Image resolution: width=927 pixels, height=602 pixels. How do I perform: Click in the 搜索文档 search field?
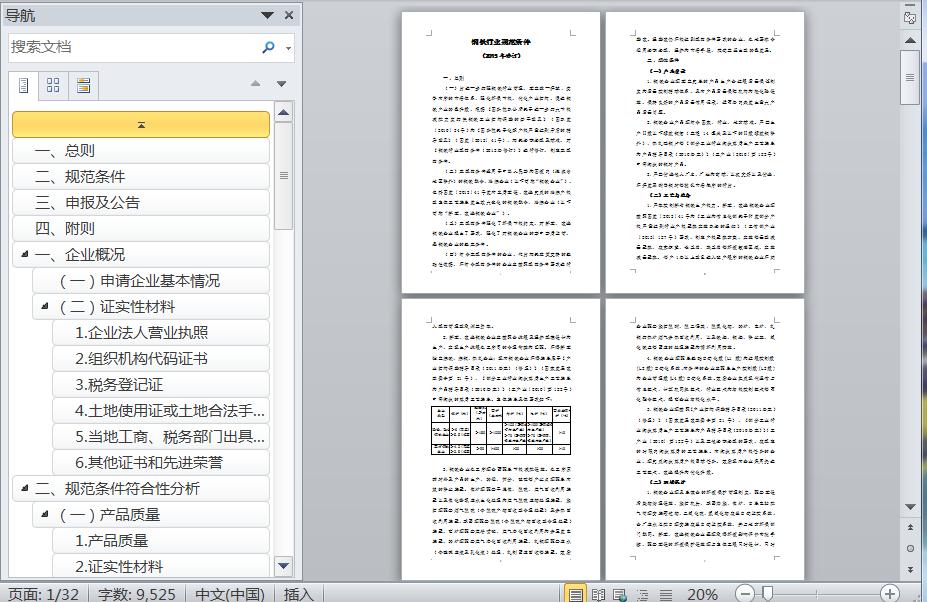pyautogui.click(x=130, y=47)
